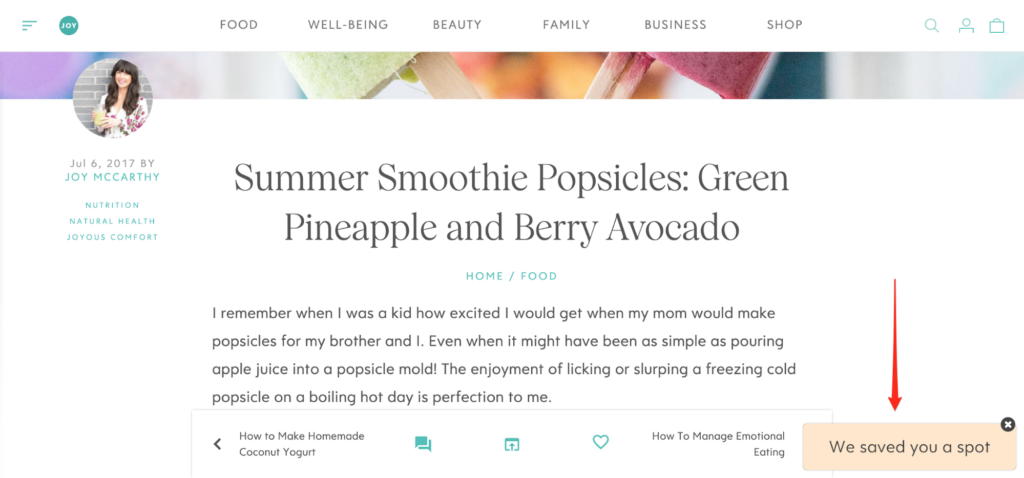Click author link Joy McCarthy

pos(112,177)
